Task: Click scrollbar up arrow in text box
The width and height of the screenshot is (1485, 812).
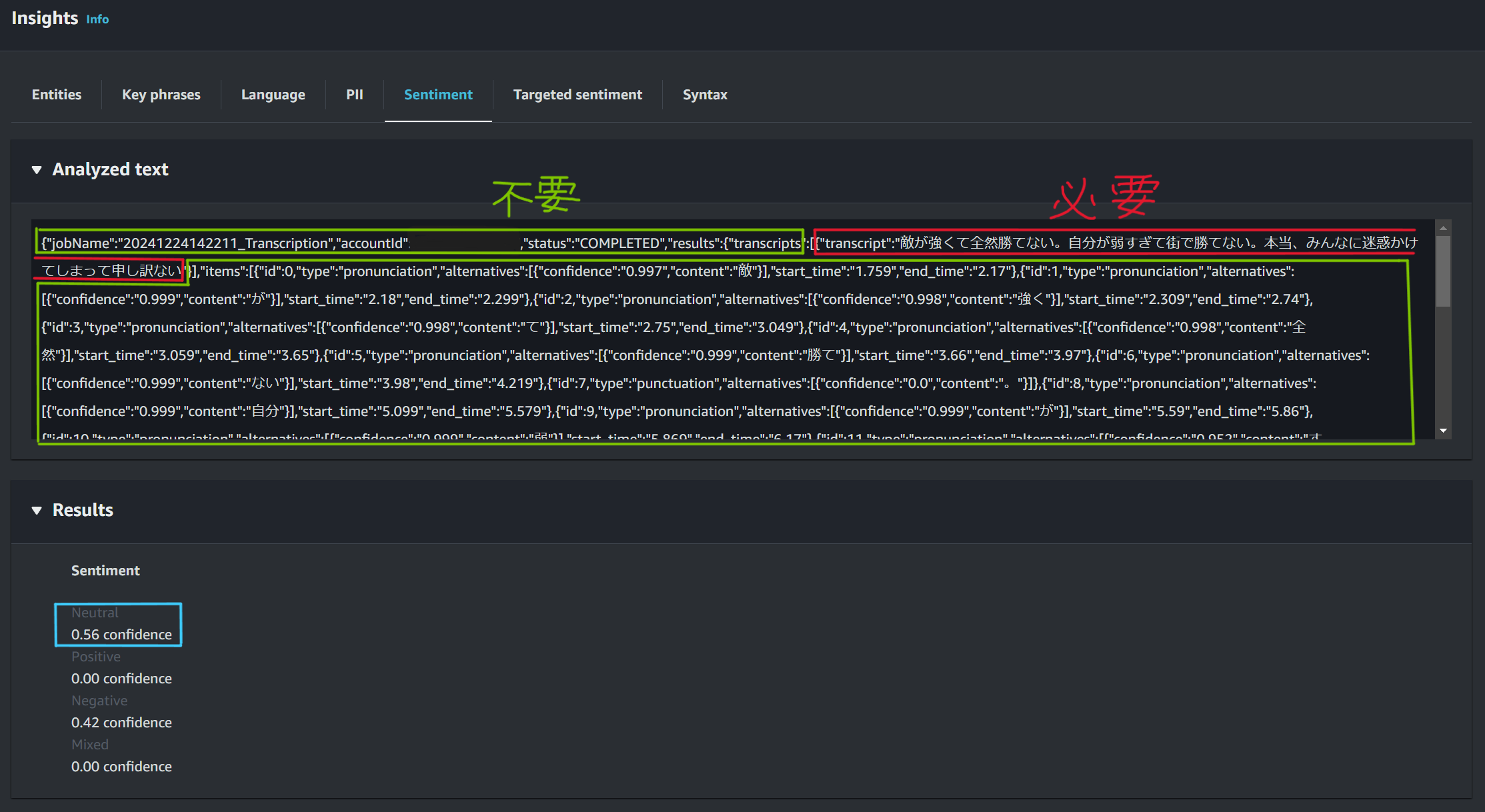Action: (1443, 228)
